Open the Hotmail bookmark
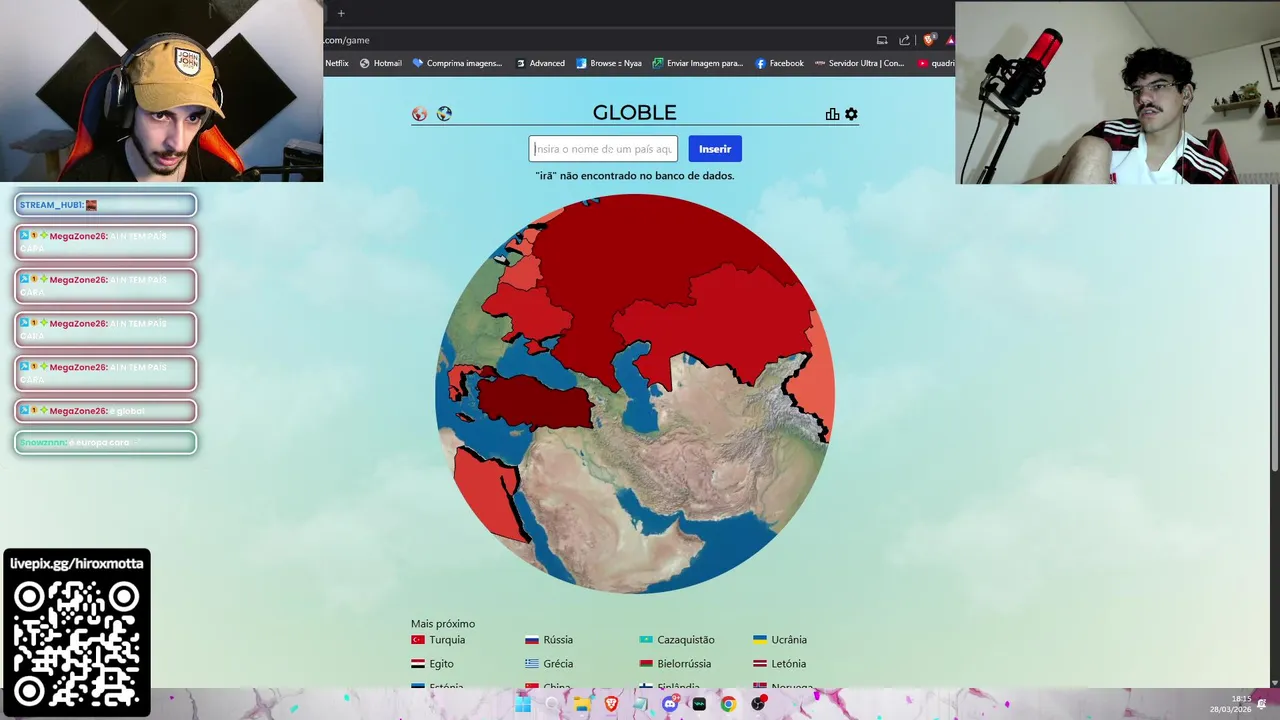 [x=381, y=63]
